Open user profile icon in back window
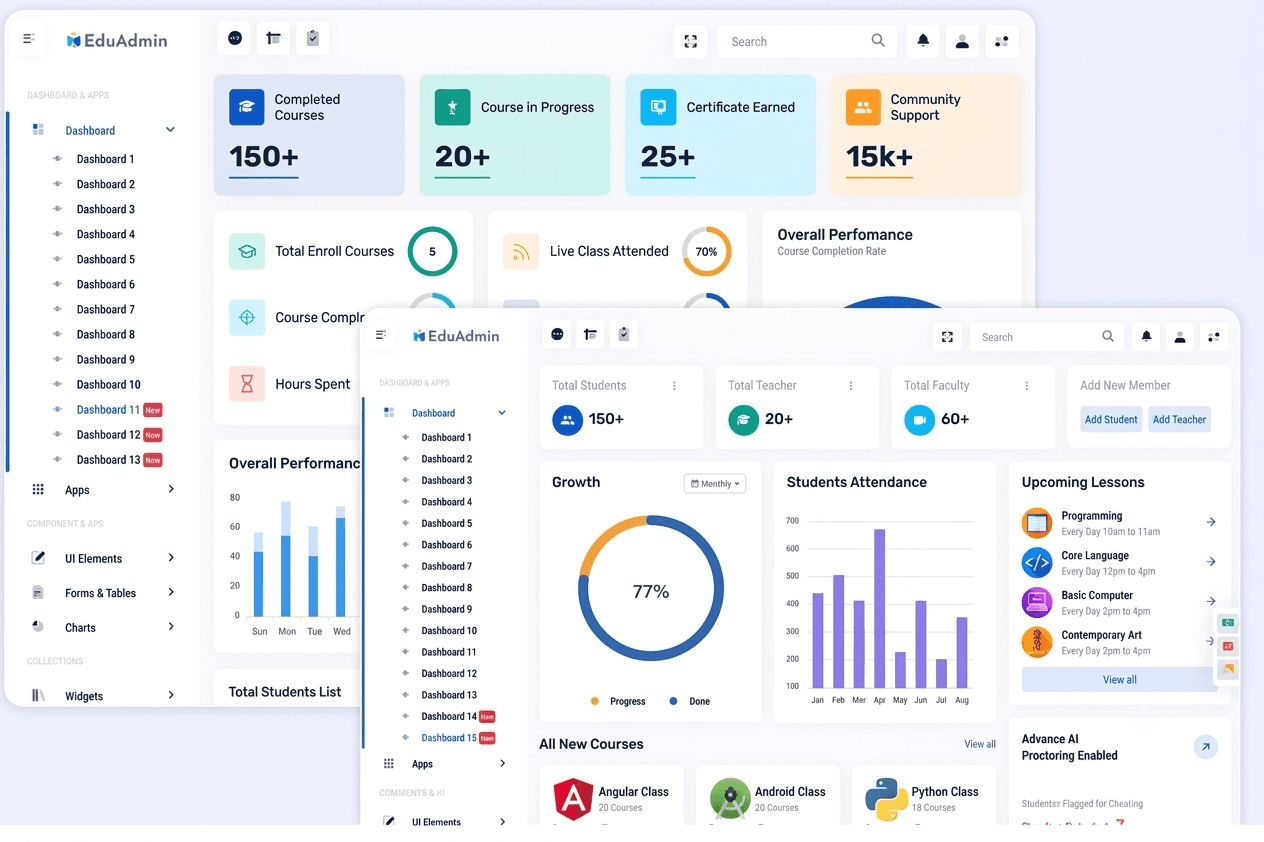 962,41
